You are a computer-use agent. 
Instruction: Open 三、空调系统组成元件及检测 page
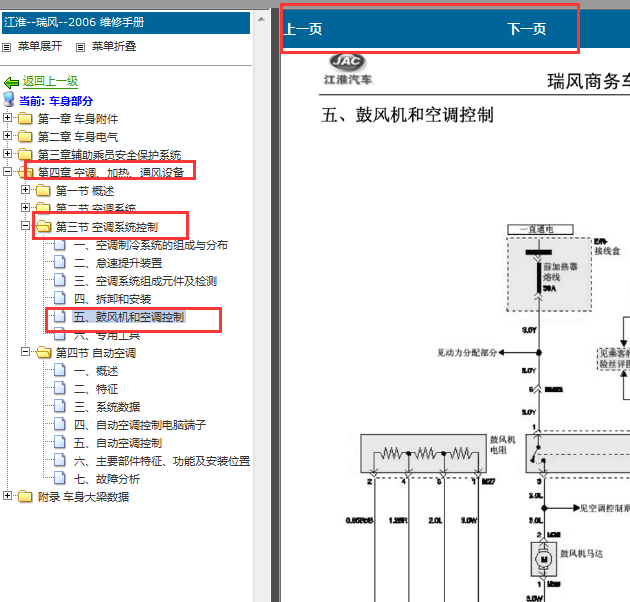145,281
